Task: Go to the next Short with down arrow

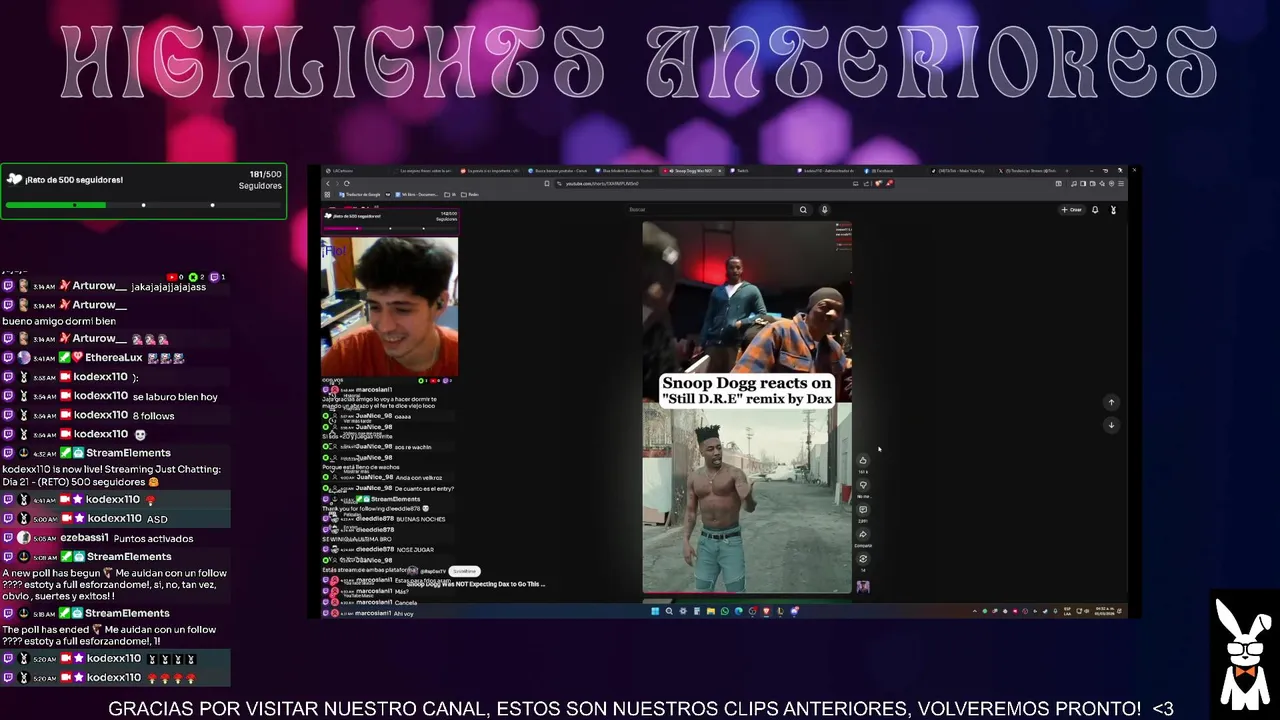Action: [1110, 425]
